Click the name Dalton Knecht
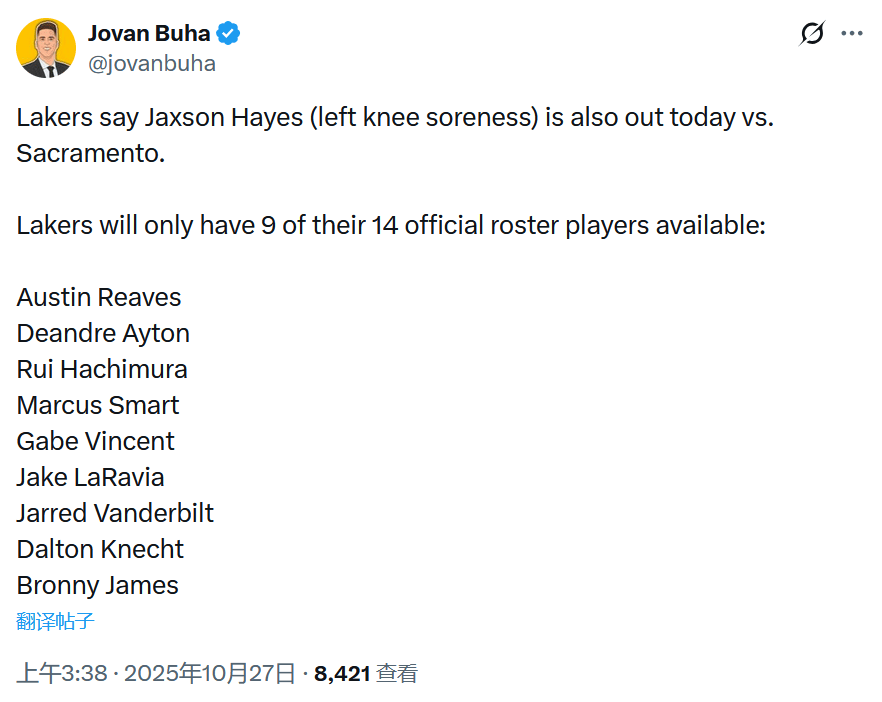882x702 pixels. 100,549
